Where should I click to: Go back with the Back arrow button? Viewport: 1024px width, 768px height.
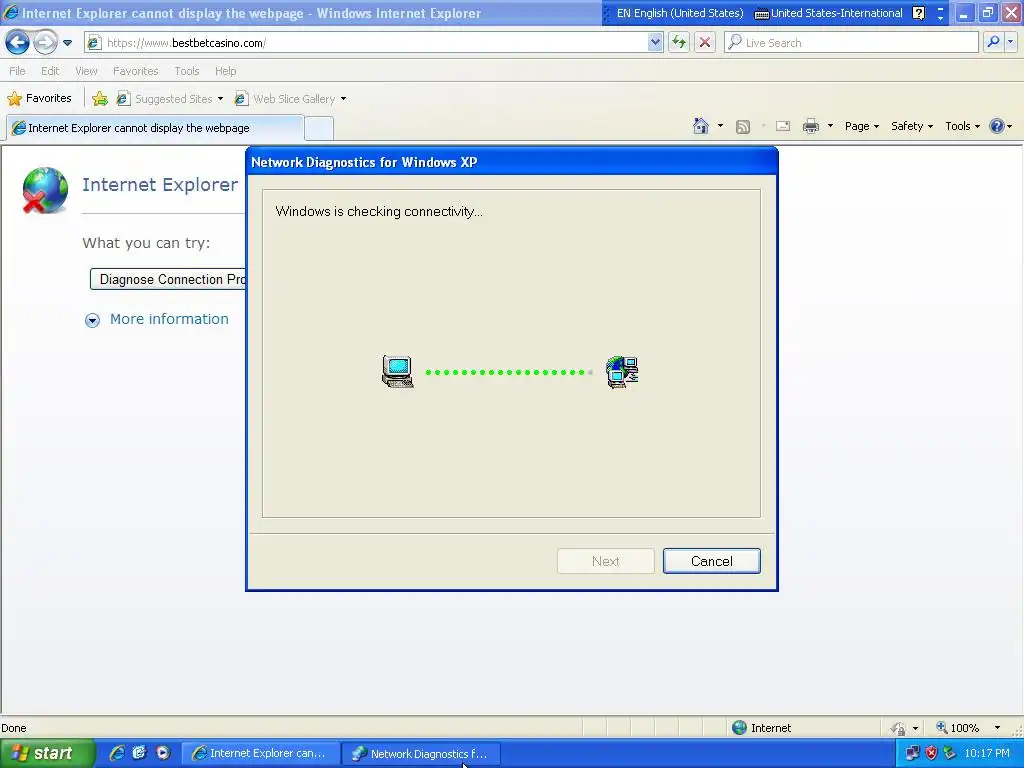pyautogui.click(x=17, y=43)
